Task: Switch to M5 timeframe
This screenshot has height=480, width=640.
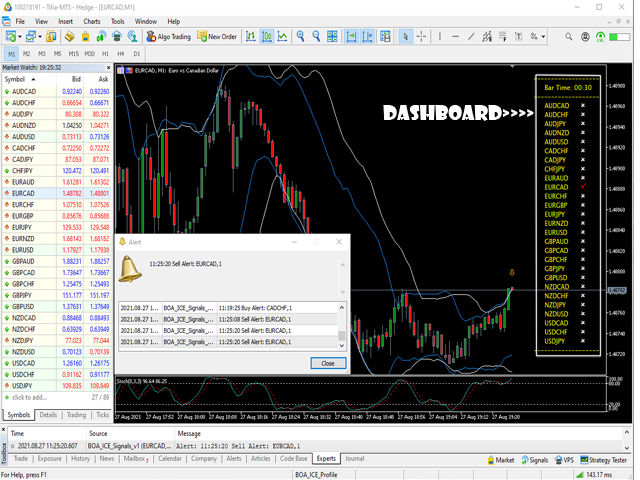Action: tap(58, 54)
